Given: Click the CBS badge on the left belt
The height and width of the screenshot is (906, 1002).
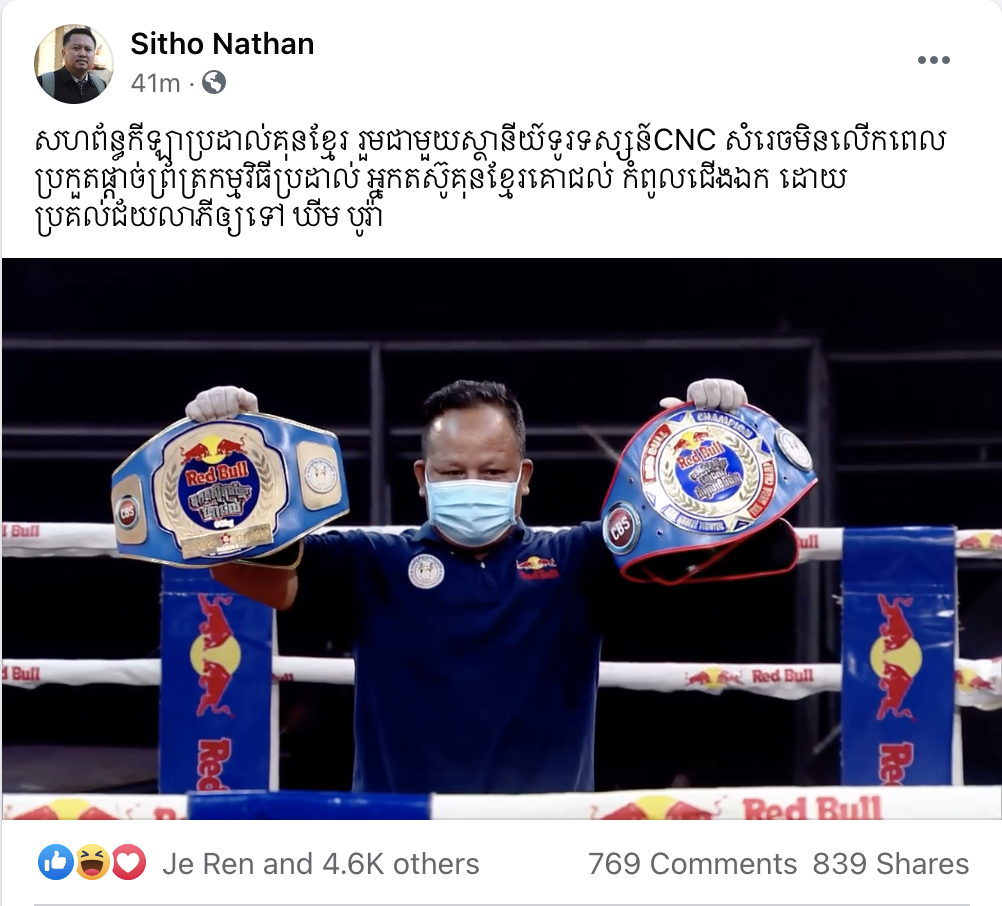Looking at the screenshot, I should [127, 514].
